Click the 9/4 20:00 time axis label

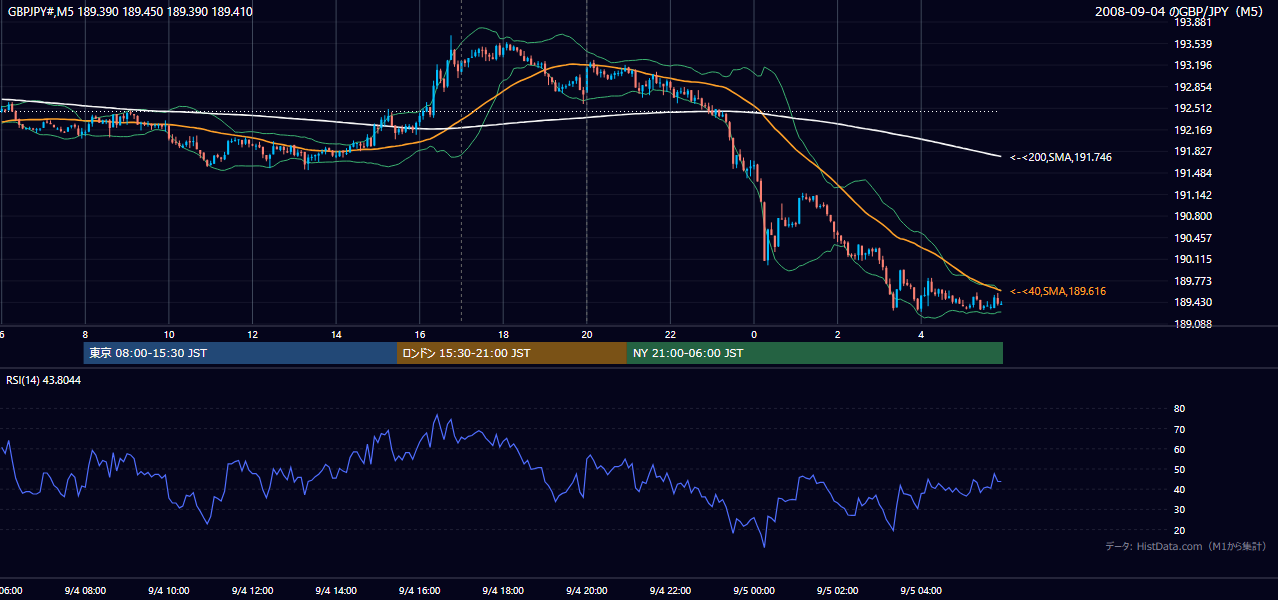[x=586, y=591]
